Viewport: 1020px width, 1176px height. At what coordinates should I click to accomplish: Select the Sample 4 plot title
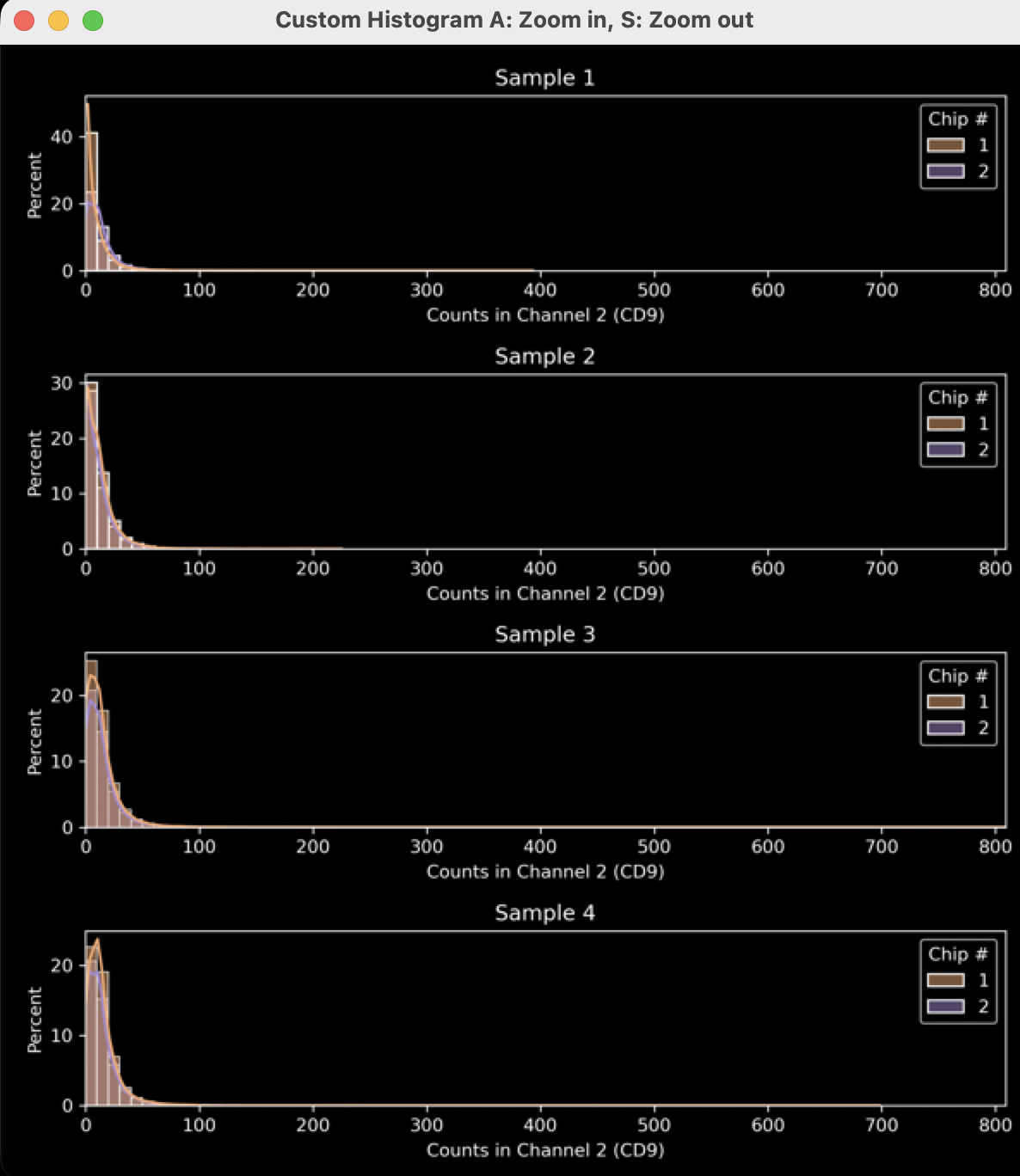[544, 913]
